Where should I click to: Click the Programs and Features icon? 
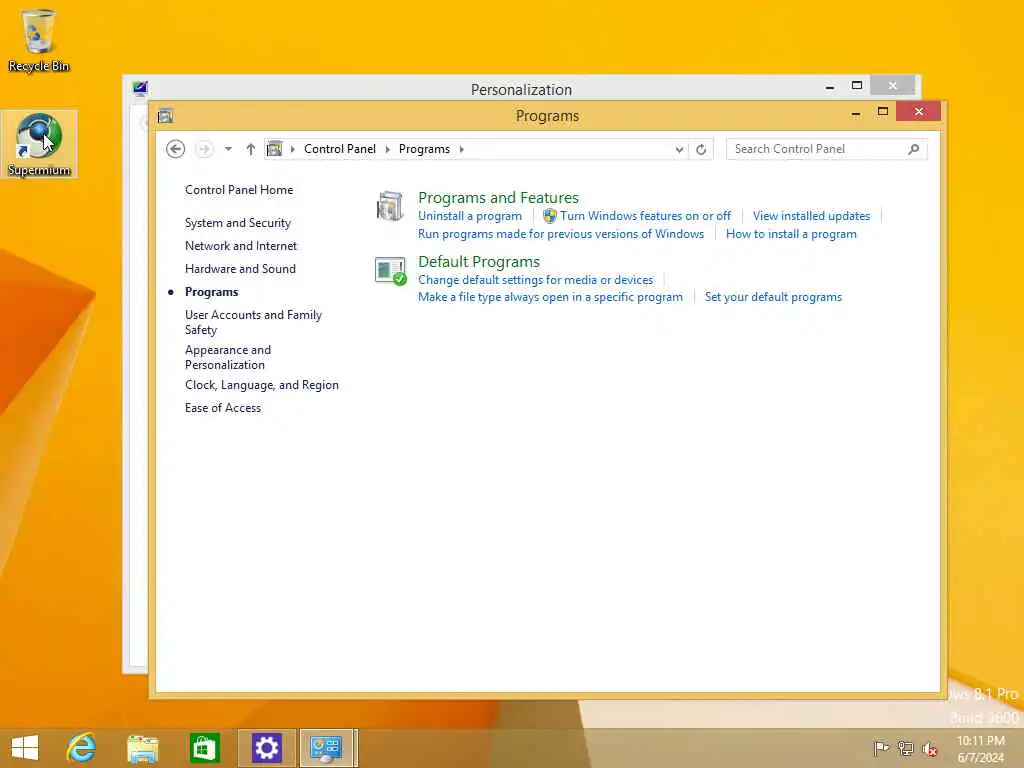(x=390, y=206)
